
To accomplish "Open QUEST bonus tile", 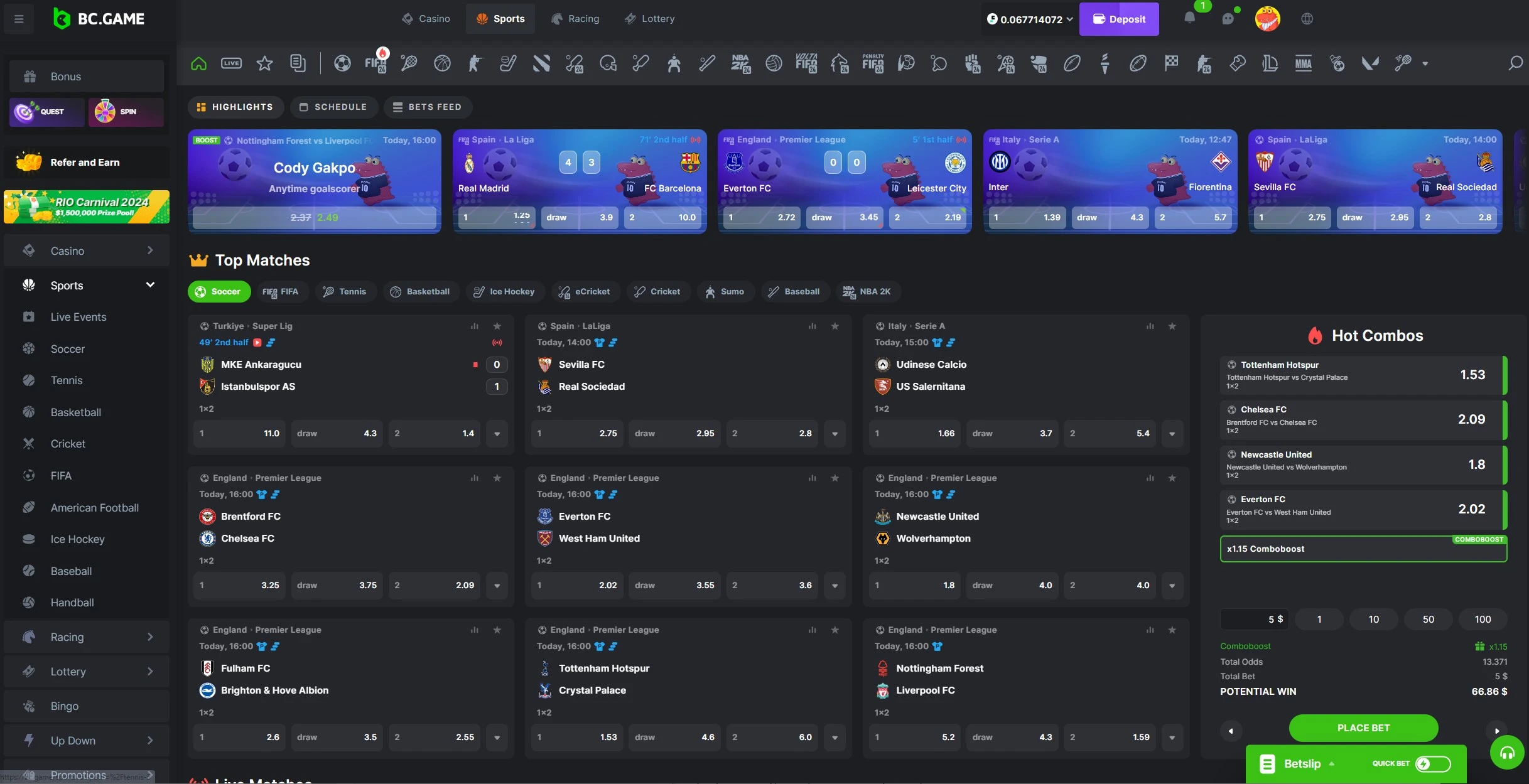I will click(46, 112).
